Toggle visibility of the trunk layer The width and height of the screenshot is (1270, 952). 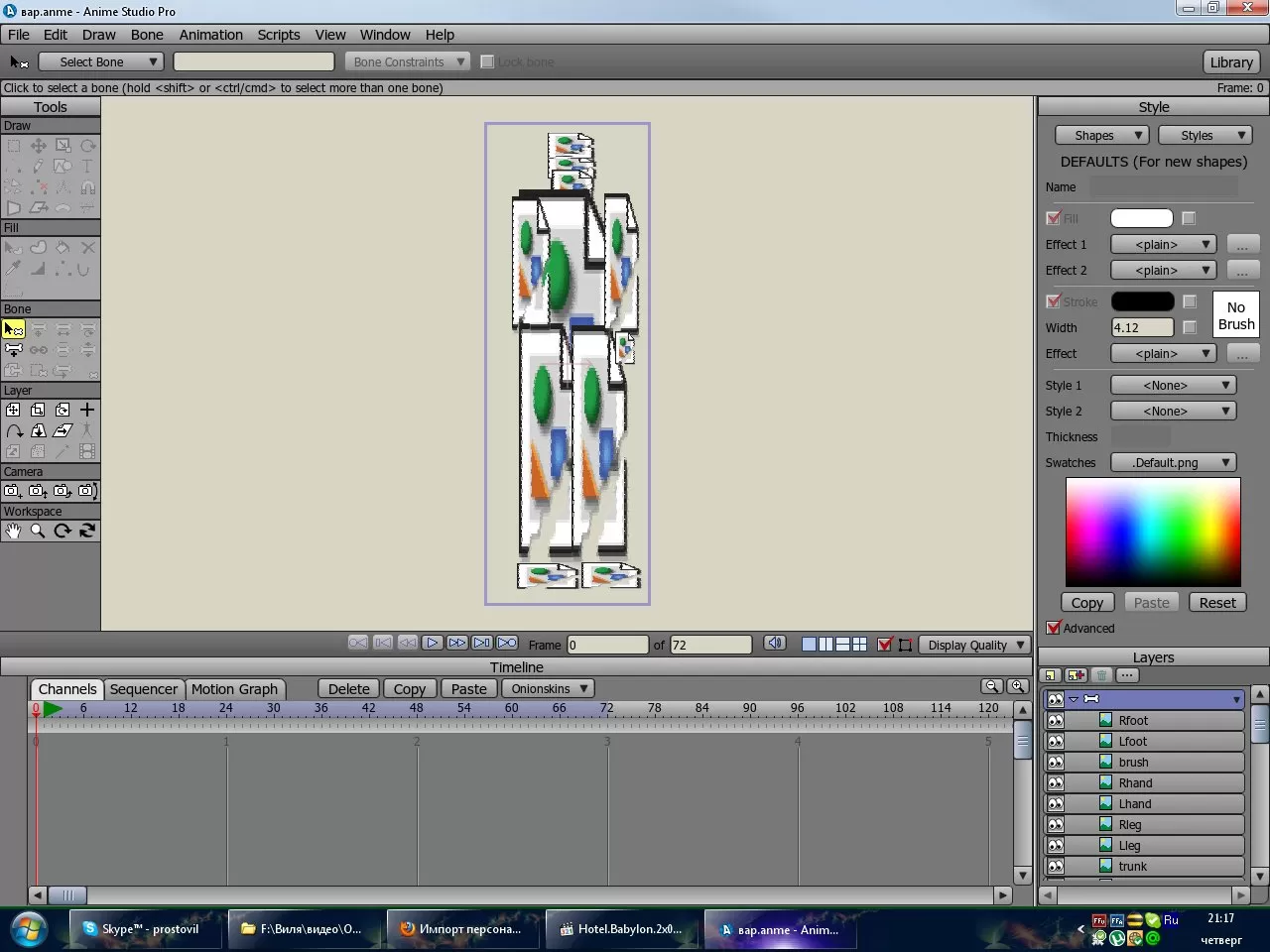click(1056, 867)
